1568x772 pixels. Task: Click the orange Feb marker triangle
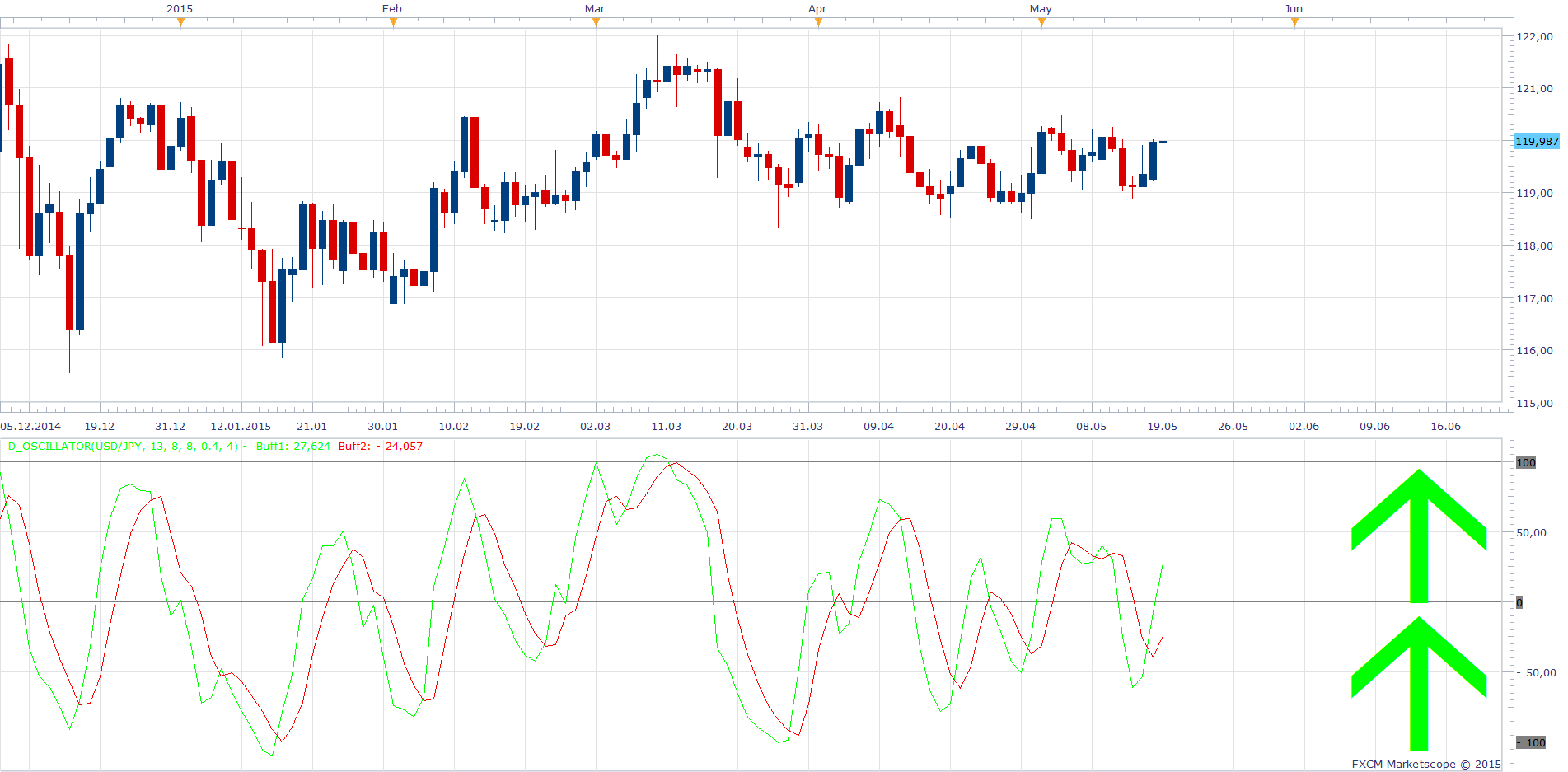click(393, 22)
